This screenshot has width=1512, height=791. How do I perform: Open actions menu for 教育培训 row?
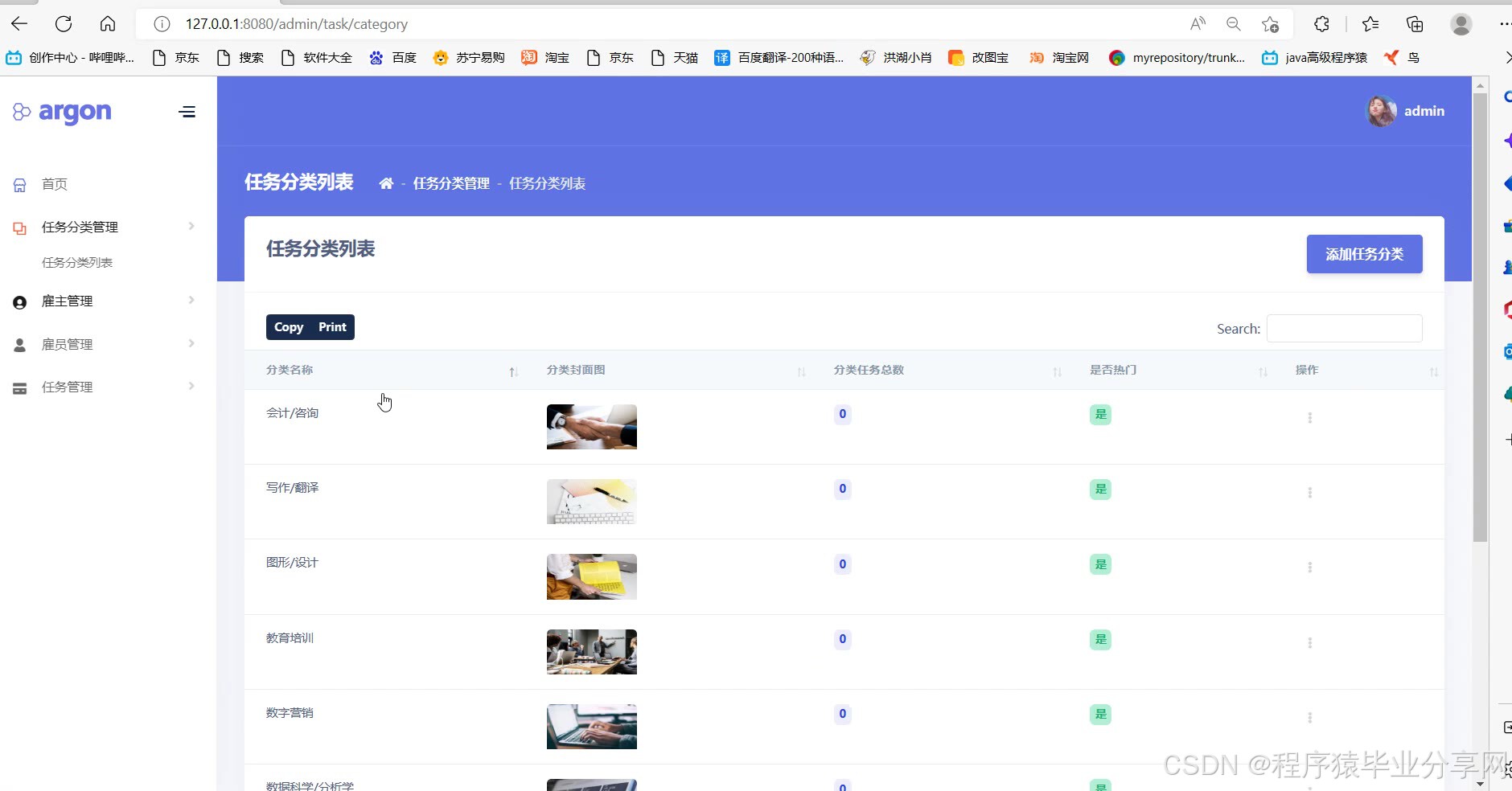(x=1309, y=643)
